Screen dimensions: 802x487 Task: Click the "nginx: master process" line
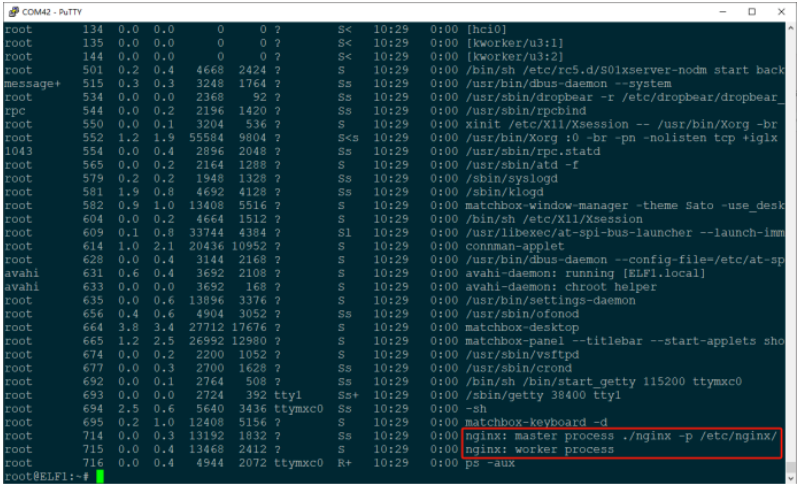coord(621,436)
